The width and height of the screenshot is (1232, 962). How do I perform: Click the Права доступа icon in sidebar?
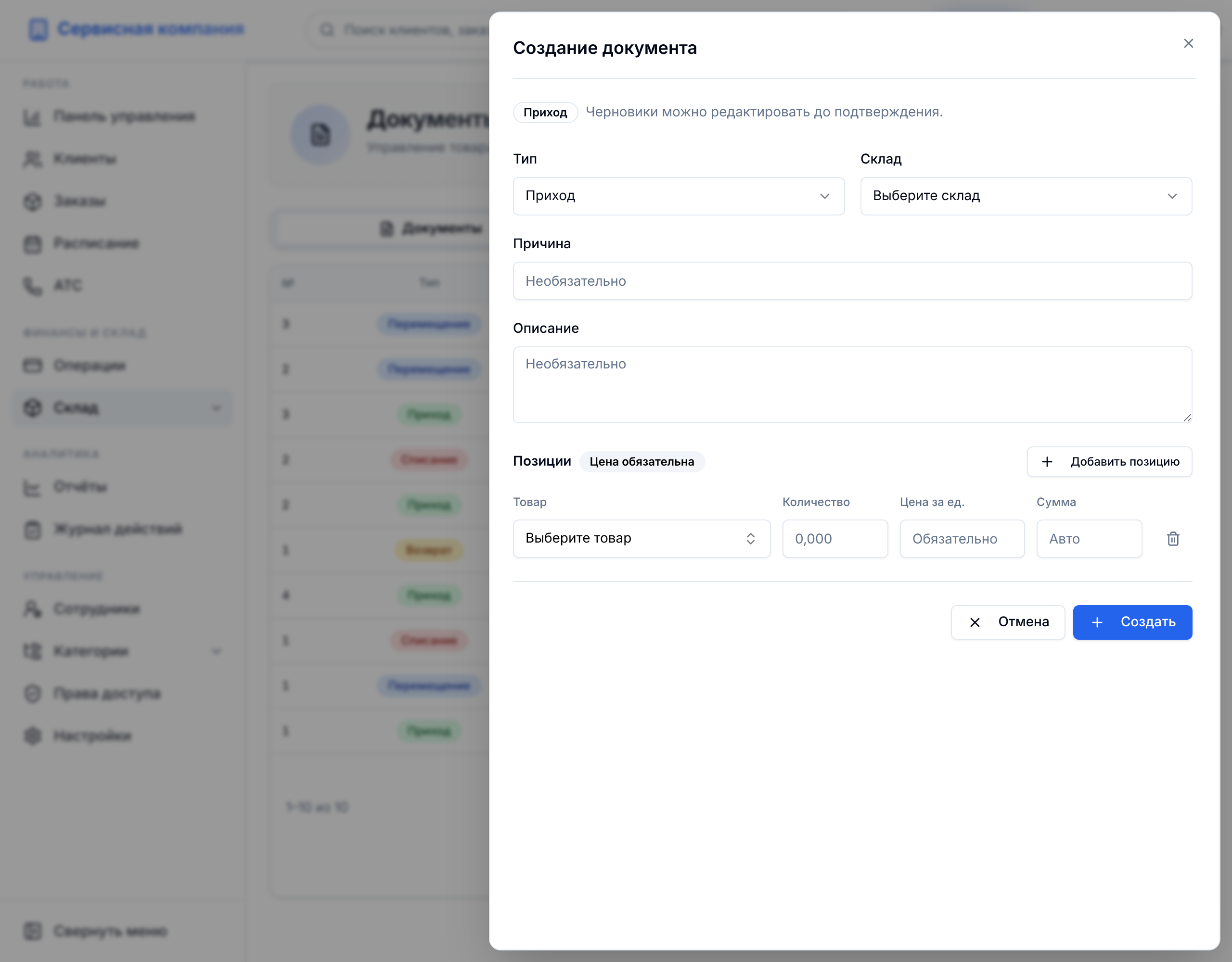(x=33, y=694)
